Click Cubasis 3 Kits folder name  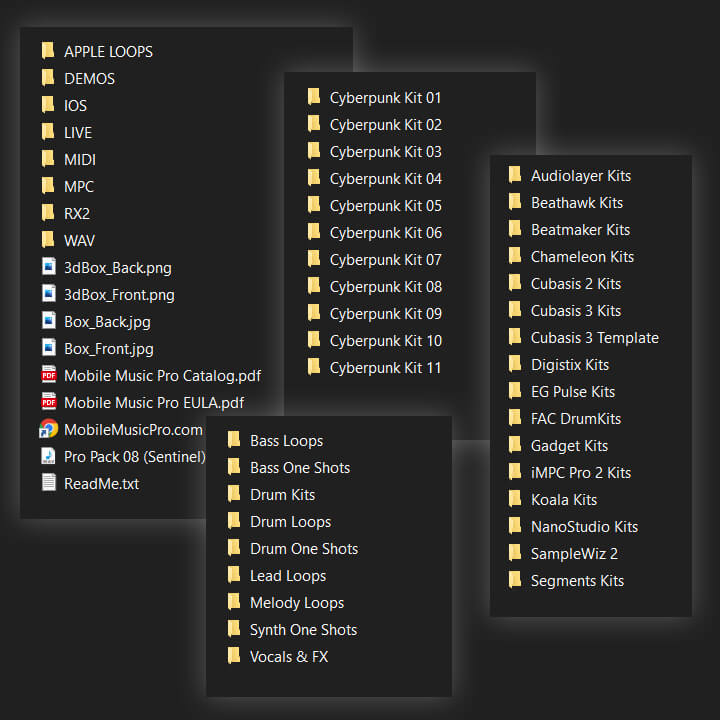(576, 311)
